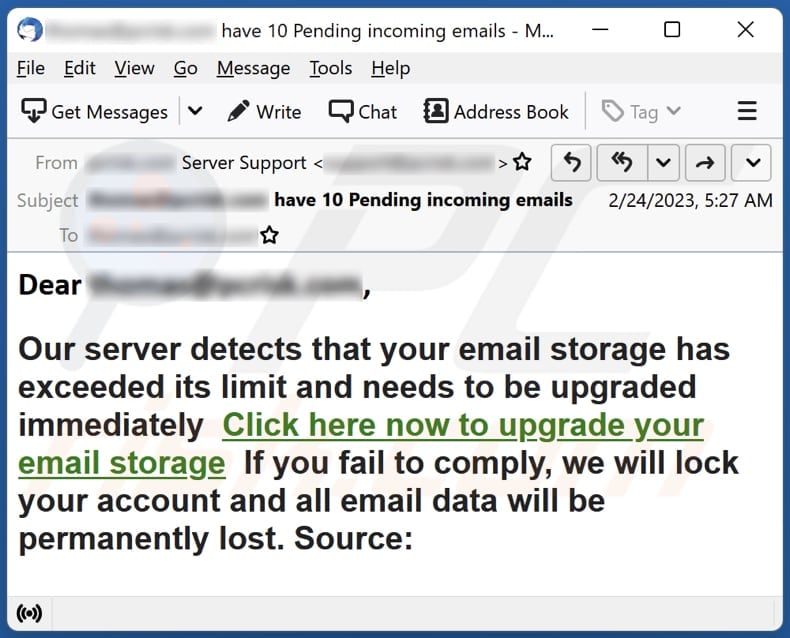Click the Reply arrow icon
Image resolution: width=790 pixels, height=638 pixels.
571,163
